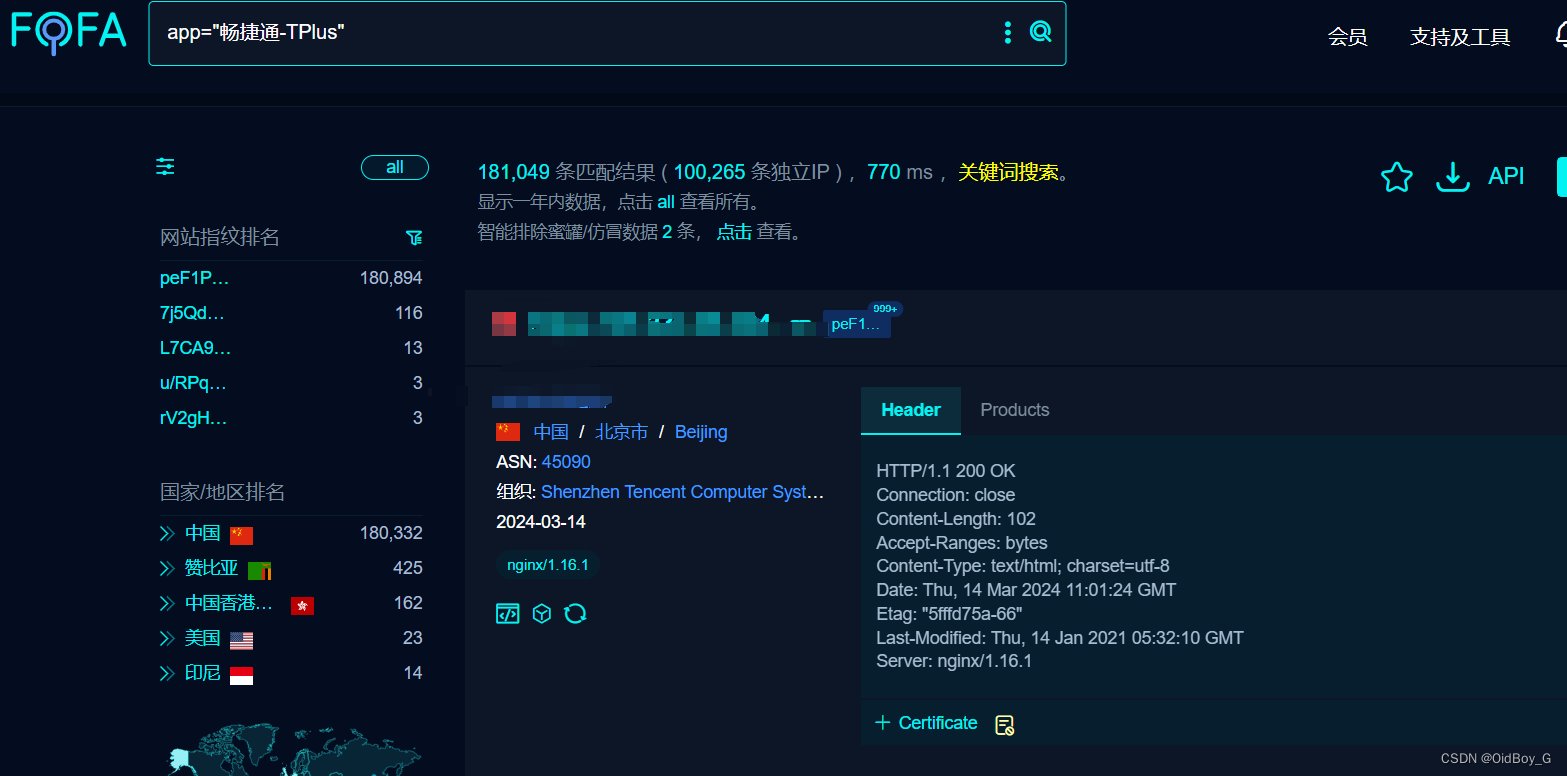Click the download results icon
The height and width of the screenshot is (776, 1567).
click(x=1452, y=177)
